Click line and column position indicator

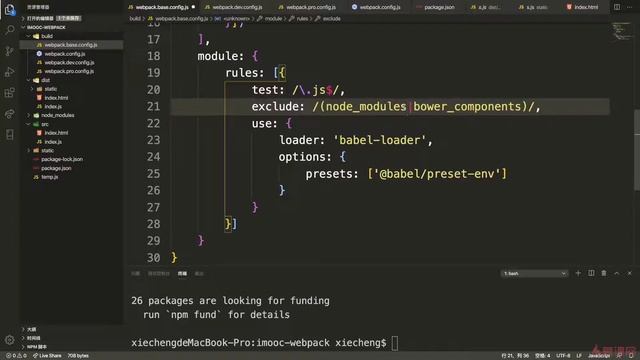pyautogui.click(x=515, y=356)
